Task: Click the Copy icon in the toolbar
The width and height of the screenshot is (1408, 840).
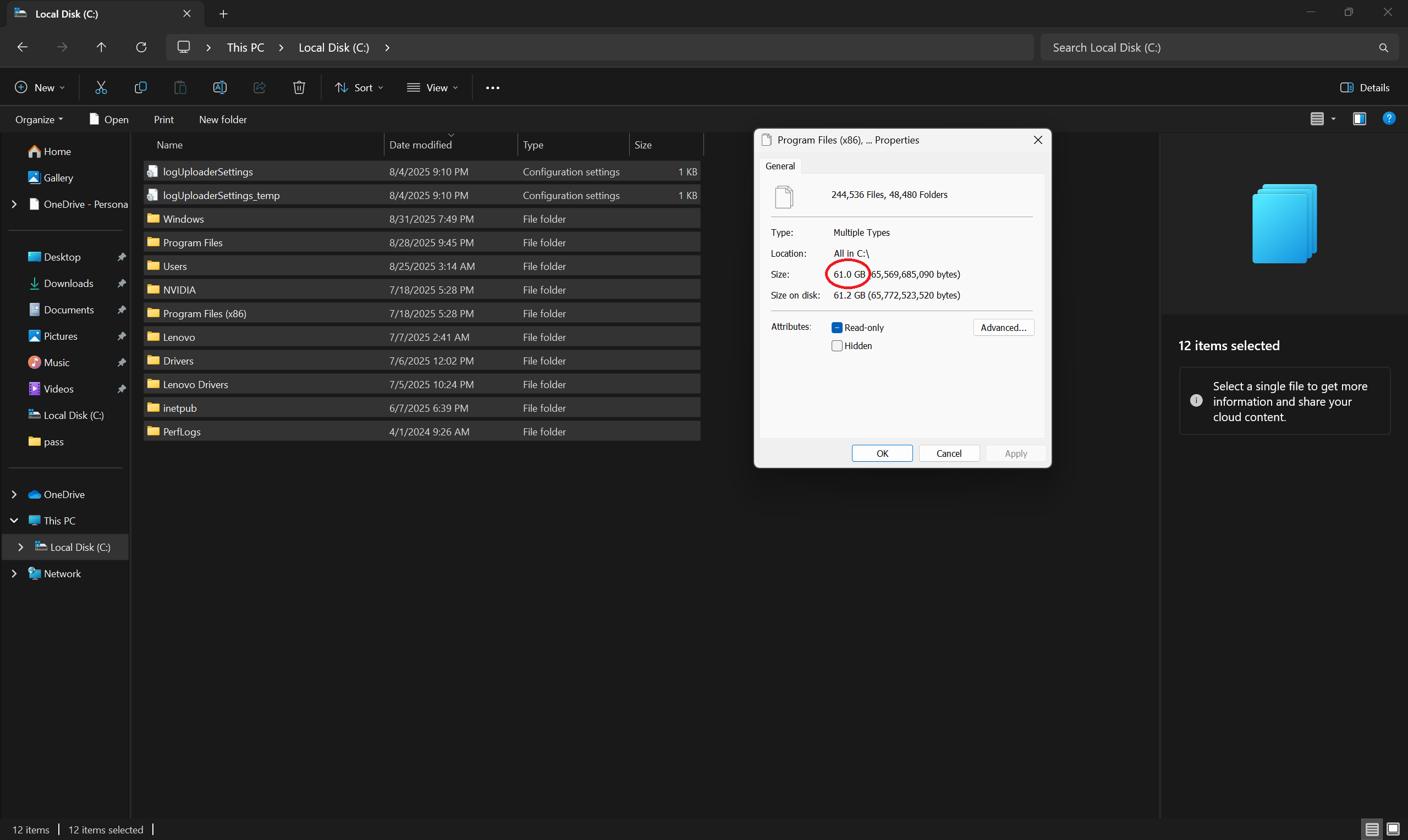Action: 140,87
